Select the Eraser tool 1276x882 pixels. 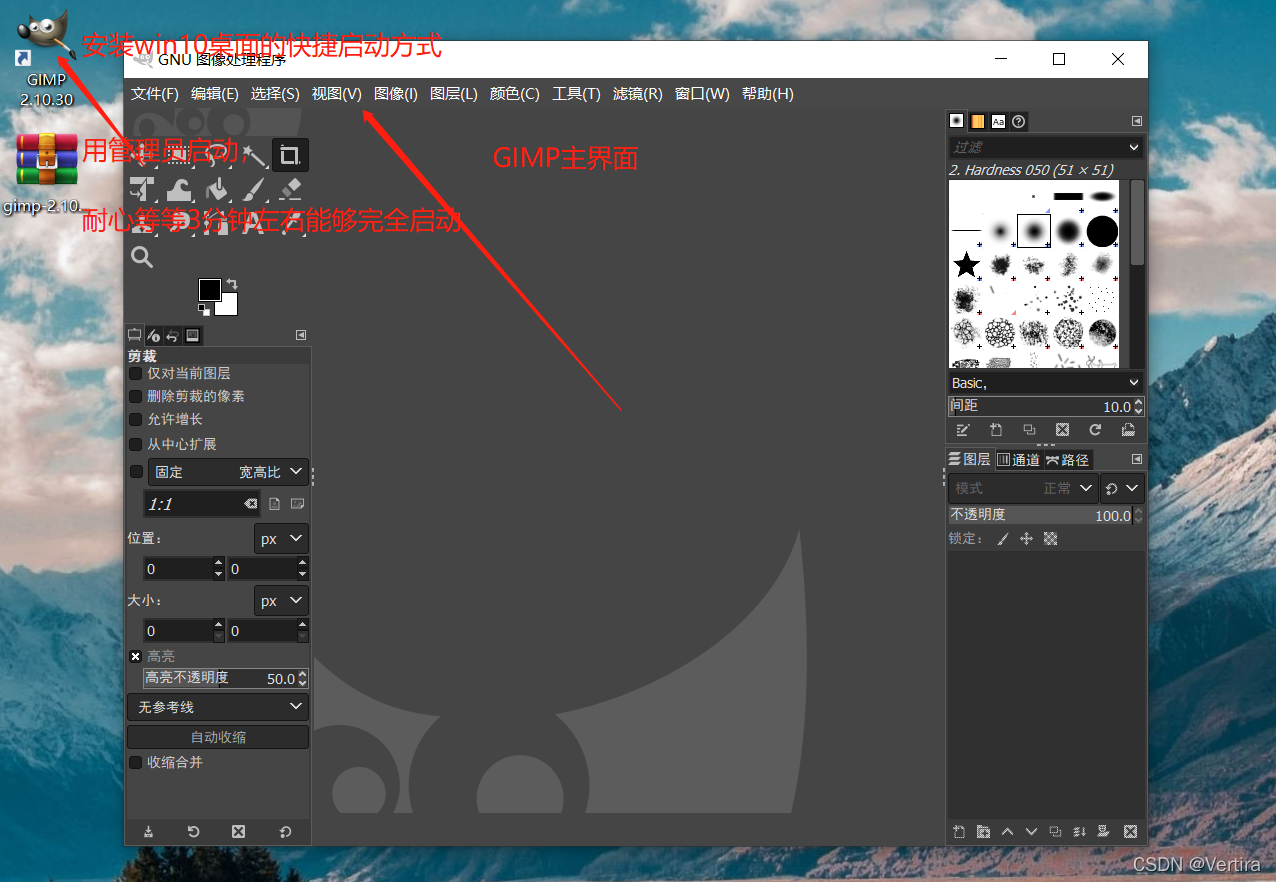tap(290, 189)
